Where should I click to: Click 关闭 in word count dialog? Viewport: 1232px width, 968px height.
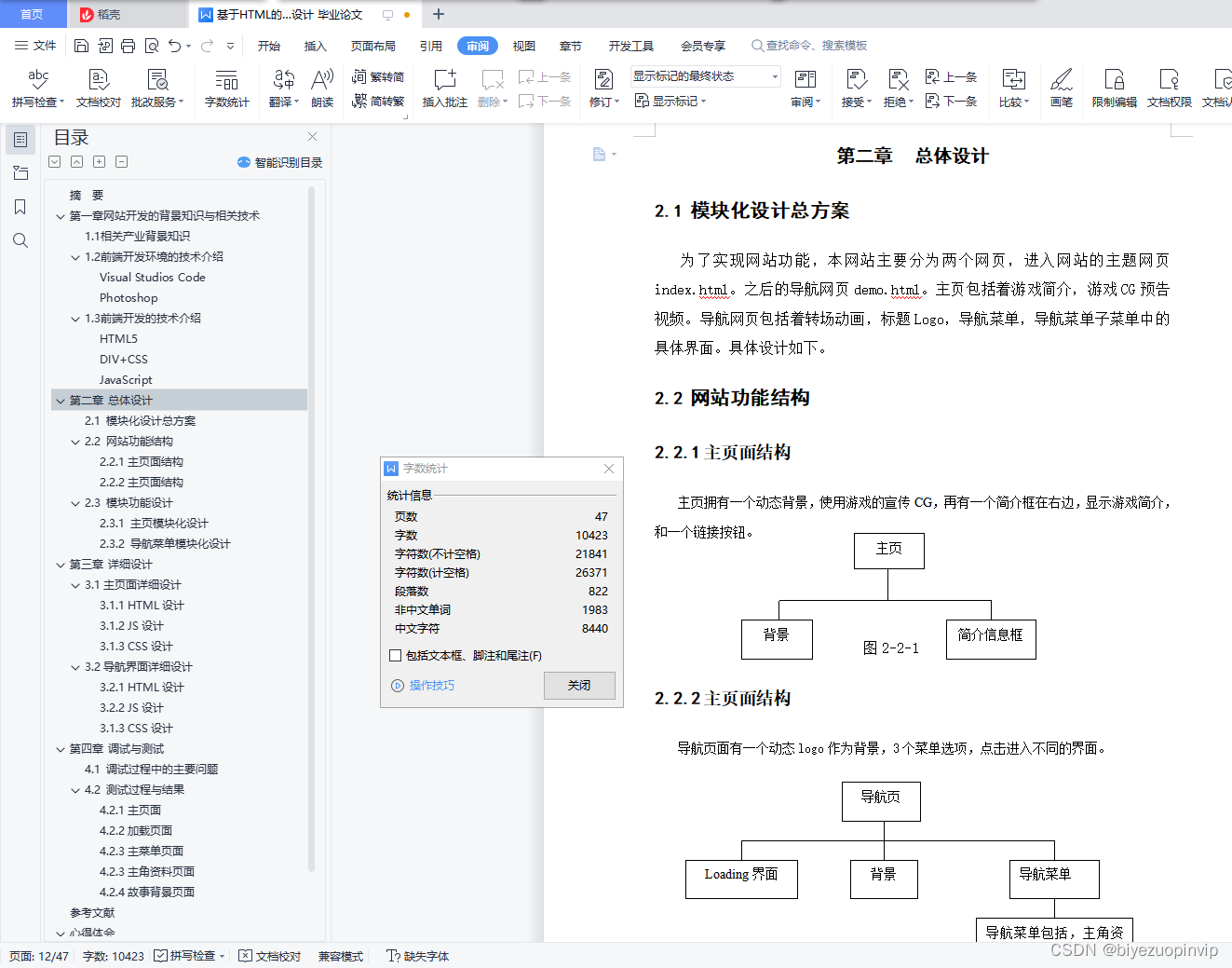click(579, 685)
